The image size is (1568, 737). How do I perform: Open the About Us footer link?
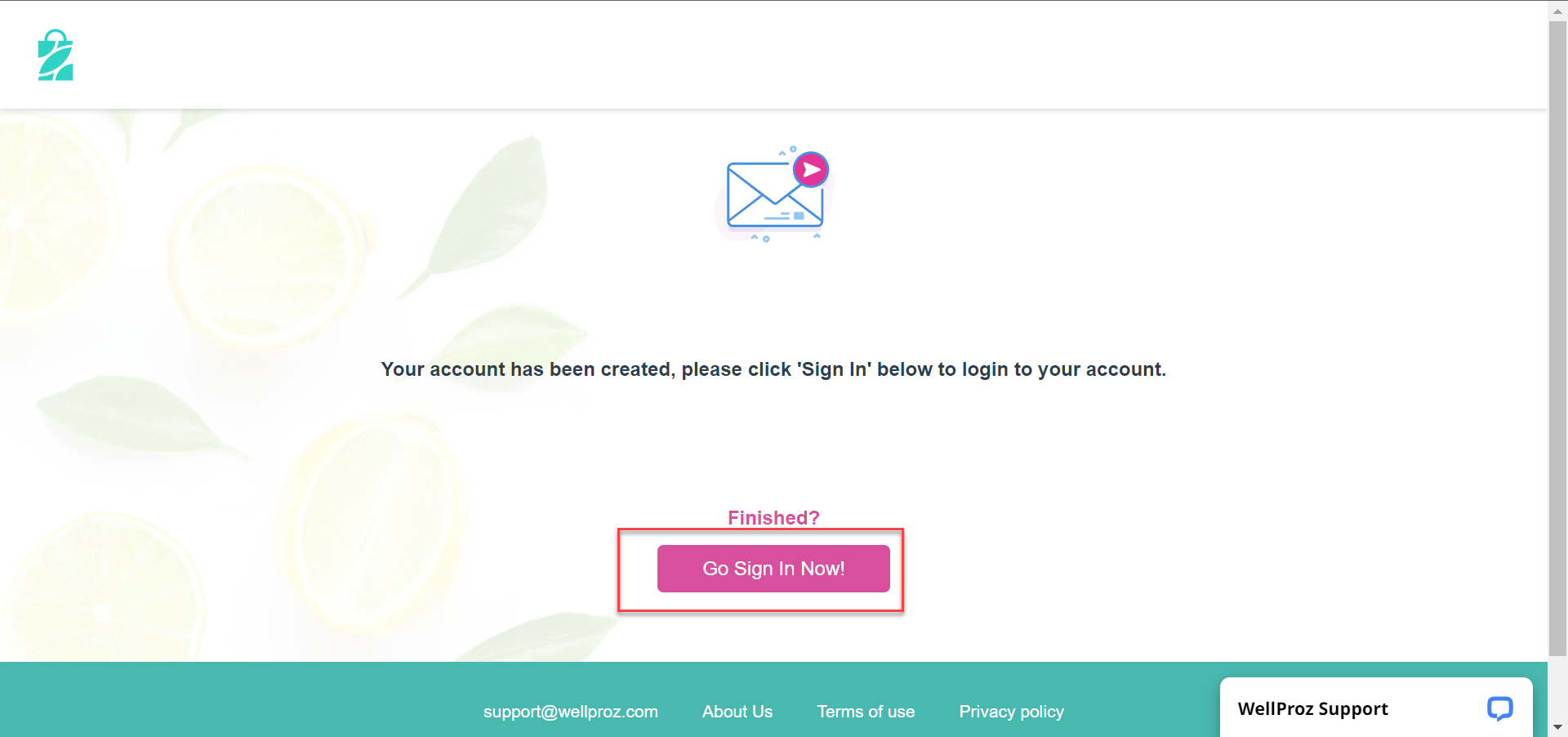coord(737,712)
